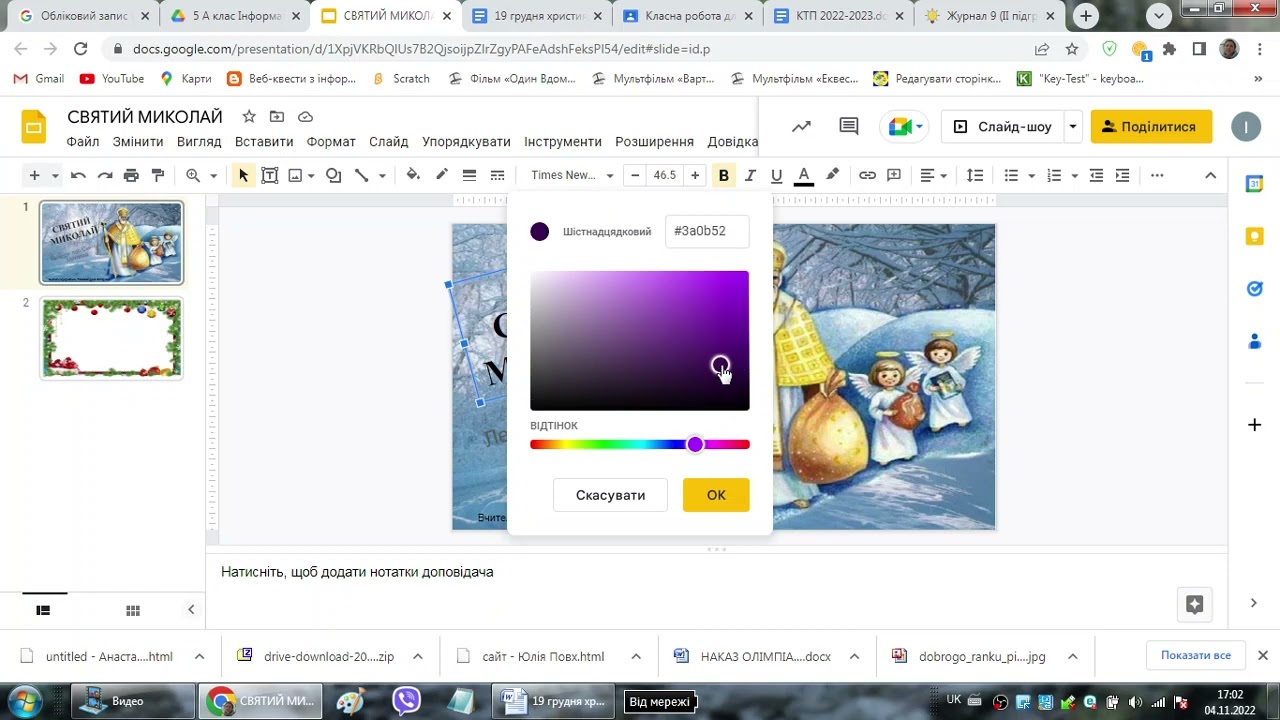Click the Fill color paint bucket
This screenshot has width=1280, height=720.
click(x=413, y=175)
